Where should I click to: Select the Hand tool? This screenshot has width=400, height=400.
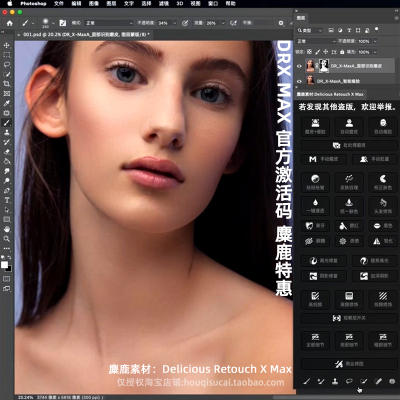6,229
